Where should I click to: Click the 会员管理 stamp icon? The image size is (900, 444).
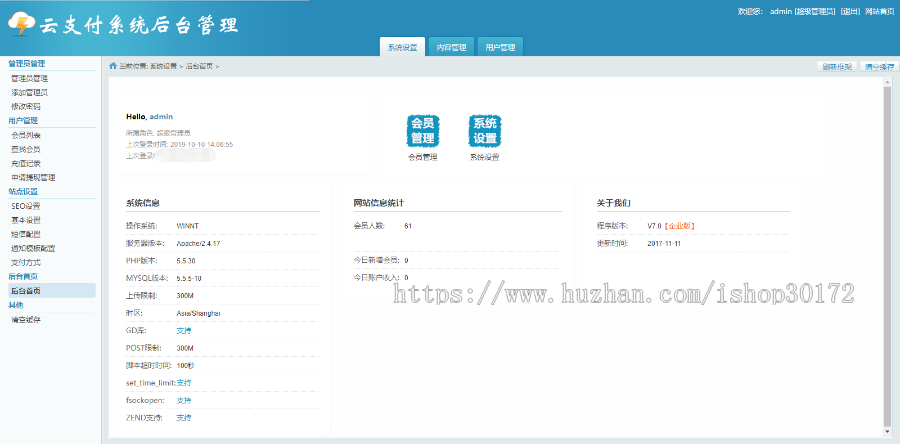coord(423,131)
